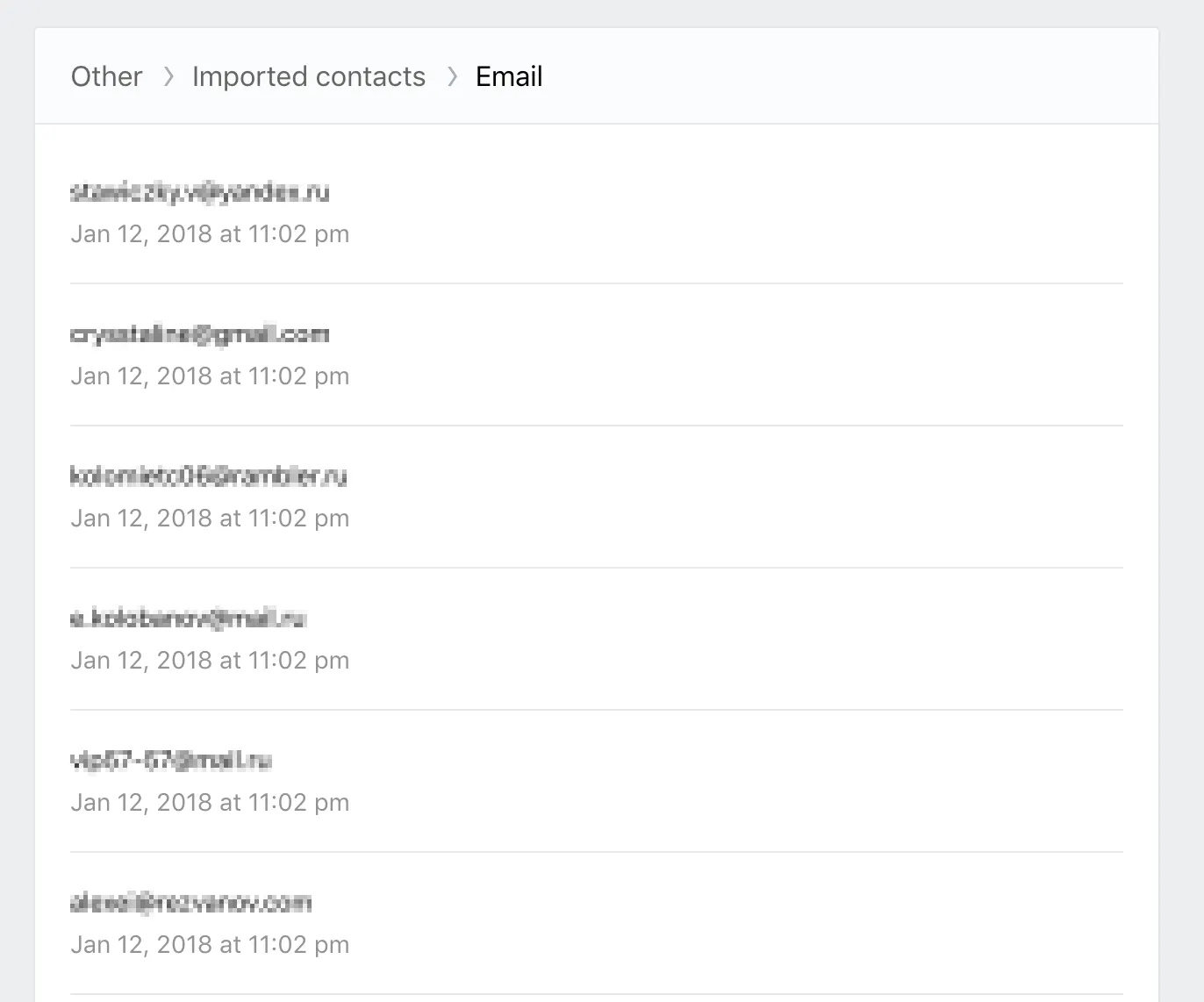The image size is (1204, 1002).
Task: Click the chevron before Email breadcrumb
Action: coord(452,76)
